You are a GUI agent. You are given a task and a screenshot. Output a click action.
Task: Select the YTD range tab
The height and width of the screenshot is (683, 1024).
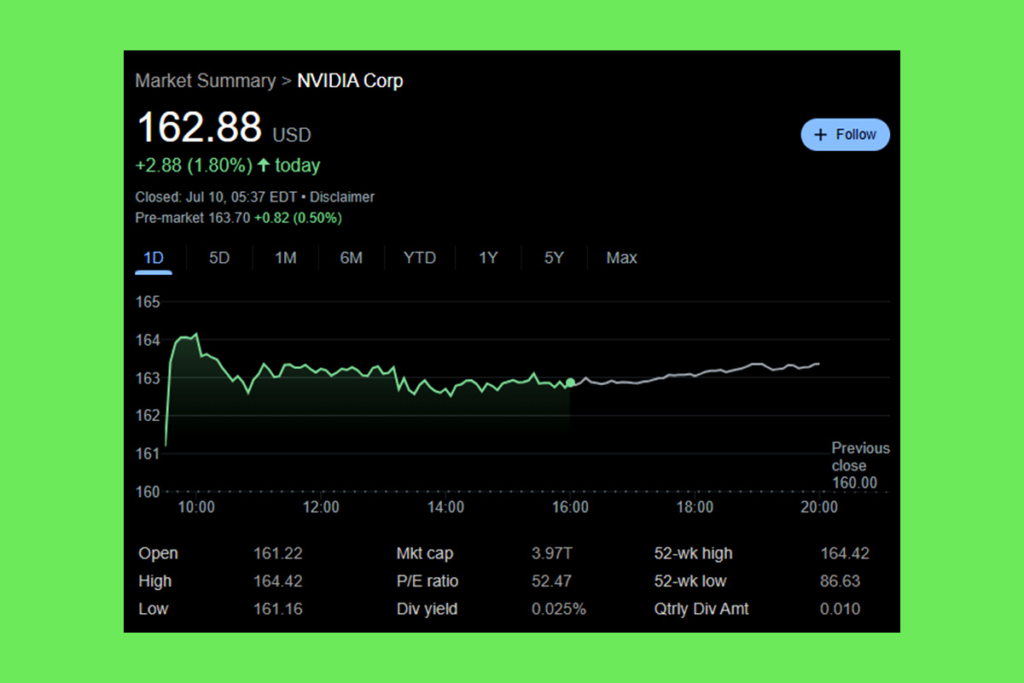420,258
